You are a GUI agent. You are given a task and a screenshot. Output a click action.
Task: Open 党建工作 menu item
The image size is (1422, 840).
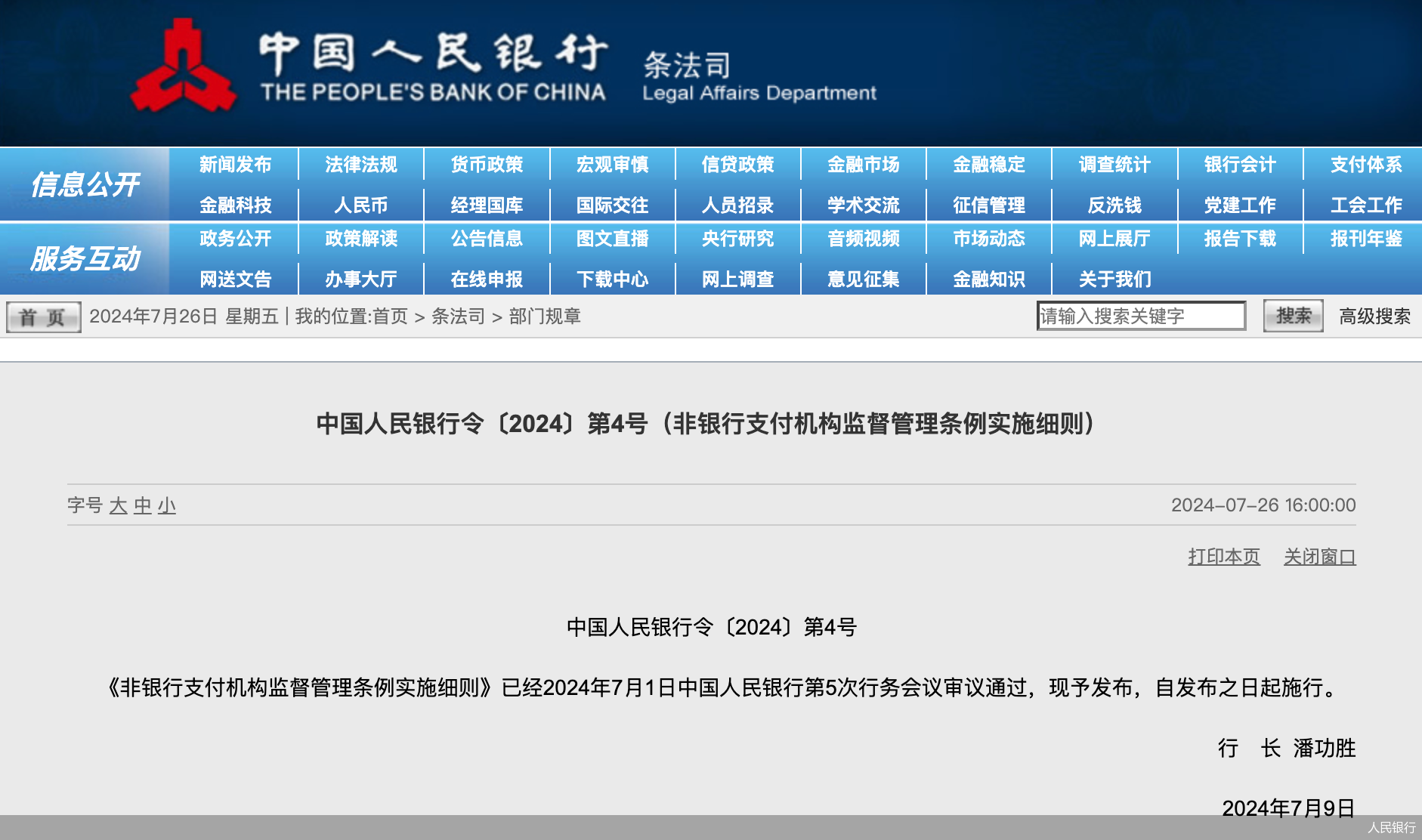tap(1240, 205)
